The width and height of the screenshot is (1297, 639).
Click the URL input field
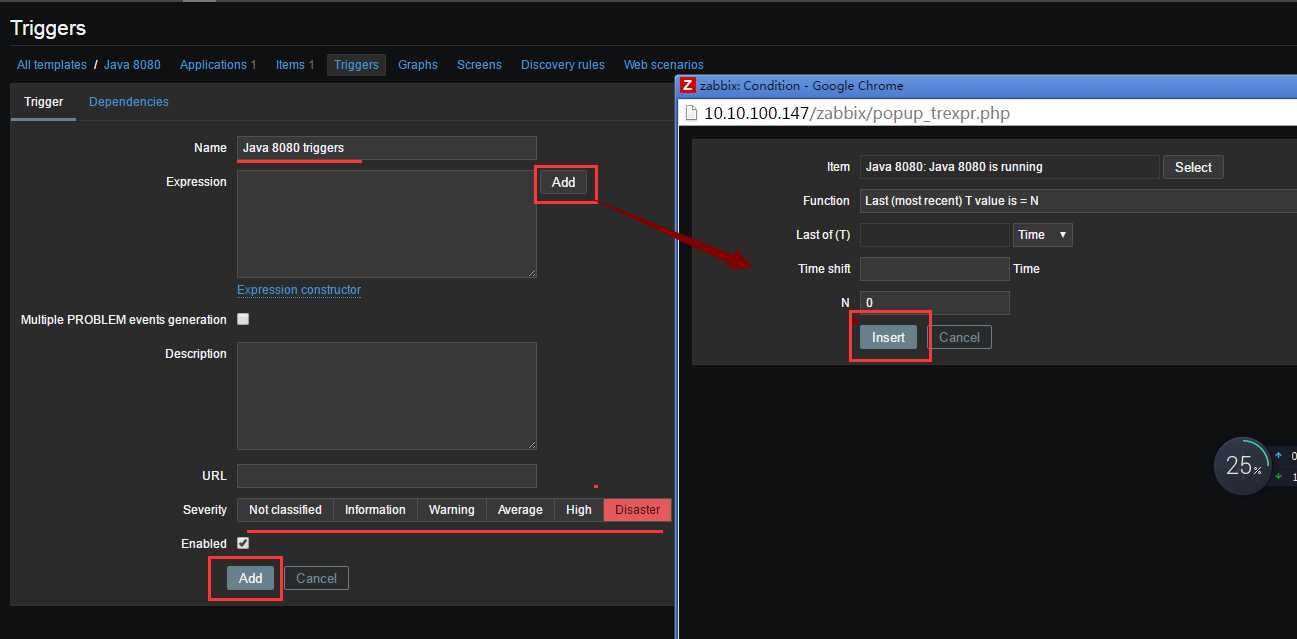click(387, 476)
